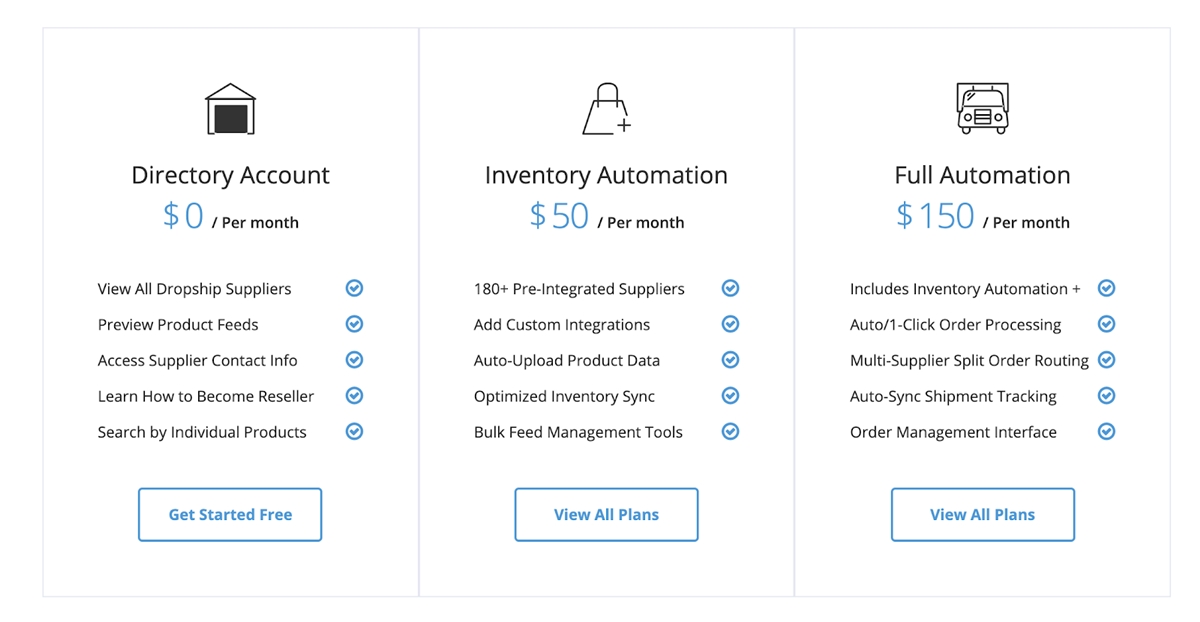Click the Get Started Free button
The image size is (1200, 622).
230,515
